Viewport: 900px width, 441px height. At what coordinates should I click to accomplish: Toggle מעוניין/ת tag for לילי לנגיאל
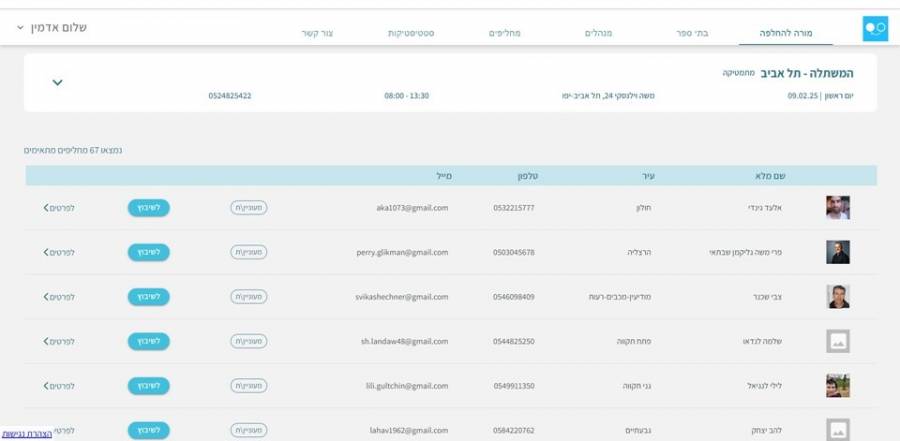click(x=249, y=386)
